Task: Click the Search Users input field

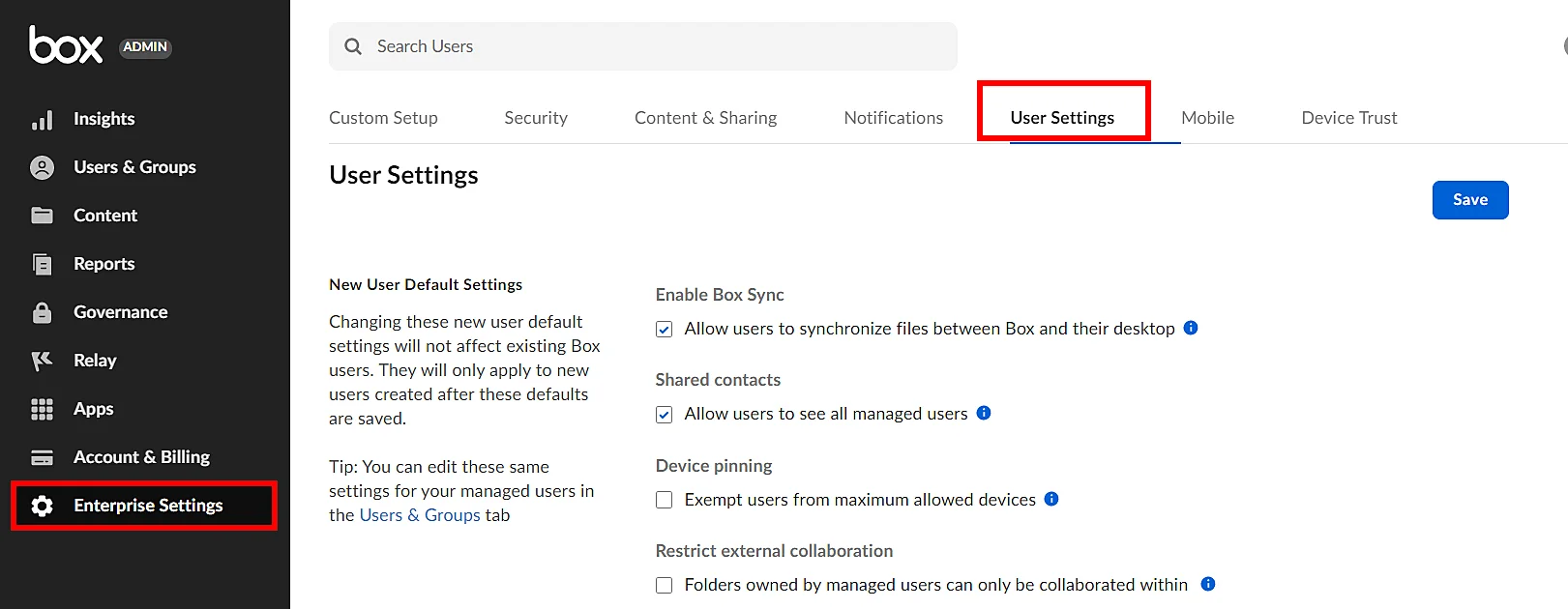Action: click(x=643, y=46)
